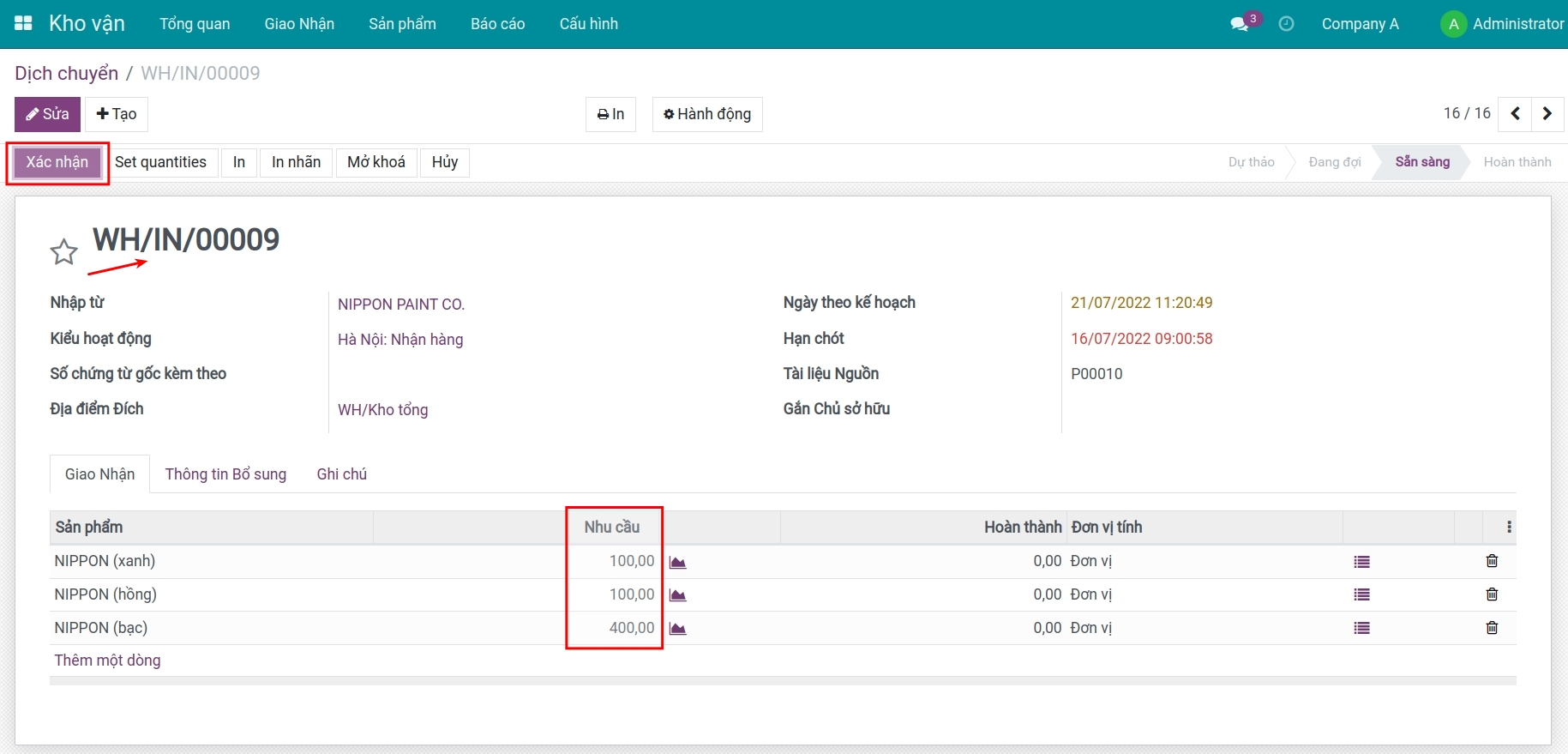Screen dimensions: 1568x754
Task: Open the Báo cáo menu
Action: click(497, 24)
